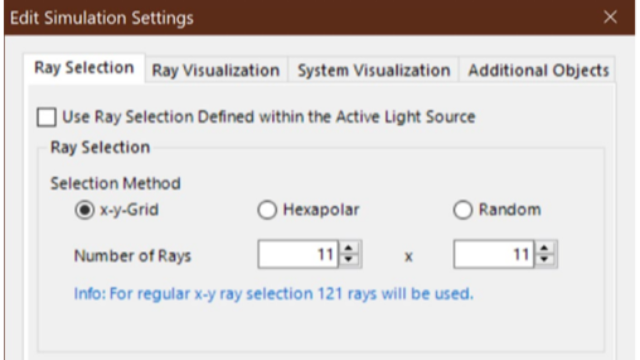The width and height of the screenshot is (640, 360).
Task: Close the Edit Simulation Settings dialog
Action: coord(610,17)
